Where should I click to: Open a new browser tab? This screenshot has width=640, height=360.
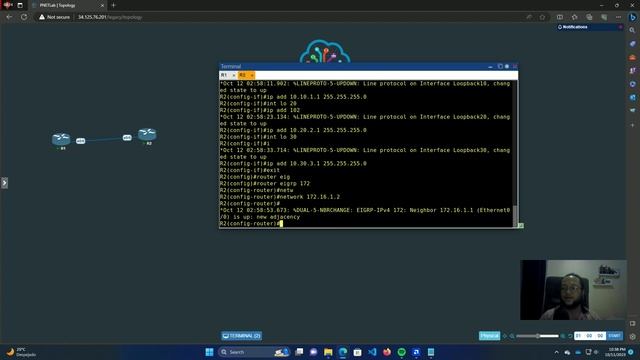click(113, 5)
